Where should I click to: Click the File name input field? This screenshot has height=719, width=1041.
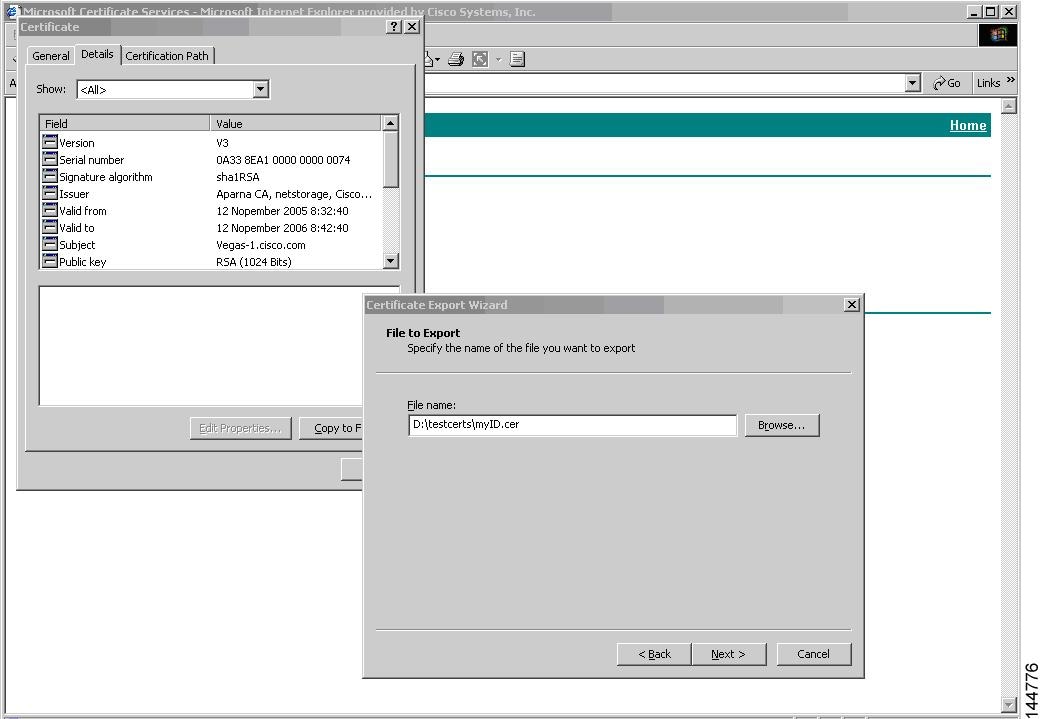572,425
